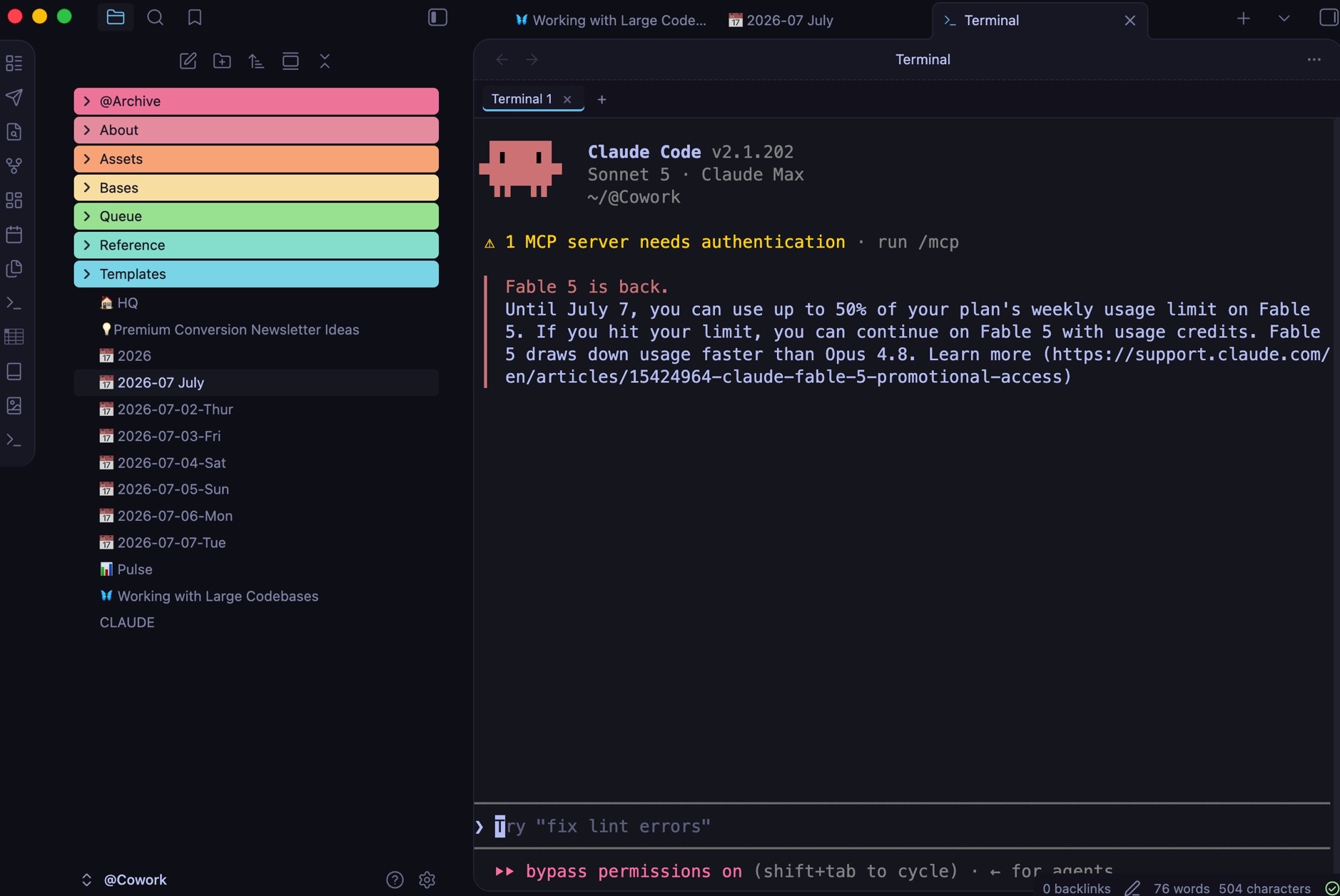1340x896 pixels.
Task: Open the bookmarks icon
Action: point(195,17)
